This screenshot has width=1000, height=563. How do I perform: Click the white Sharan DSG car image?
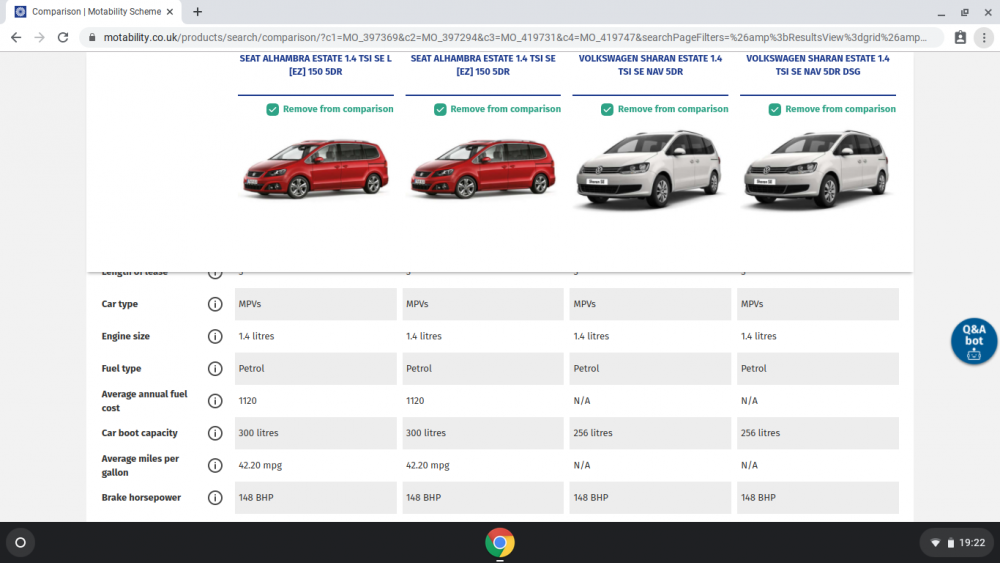[818, 169]
